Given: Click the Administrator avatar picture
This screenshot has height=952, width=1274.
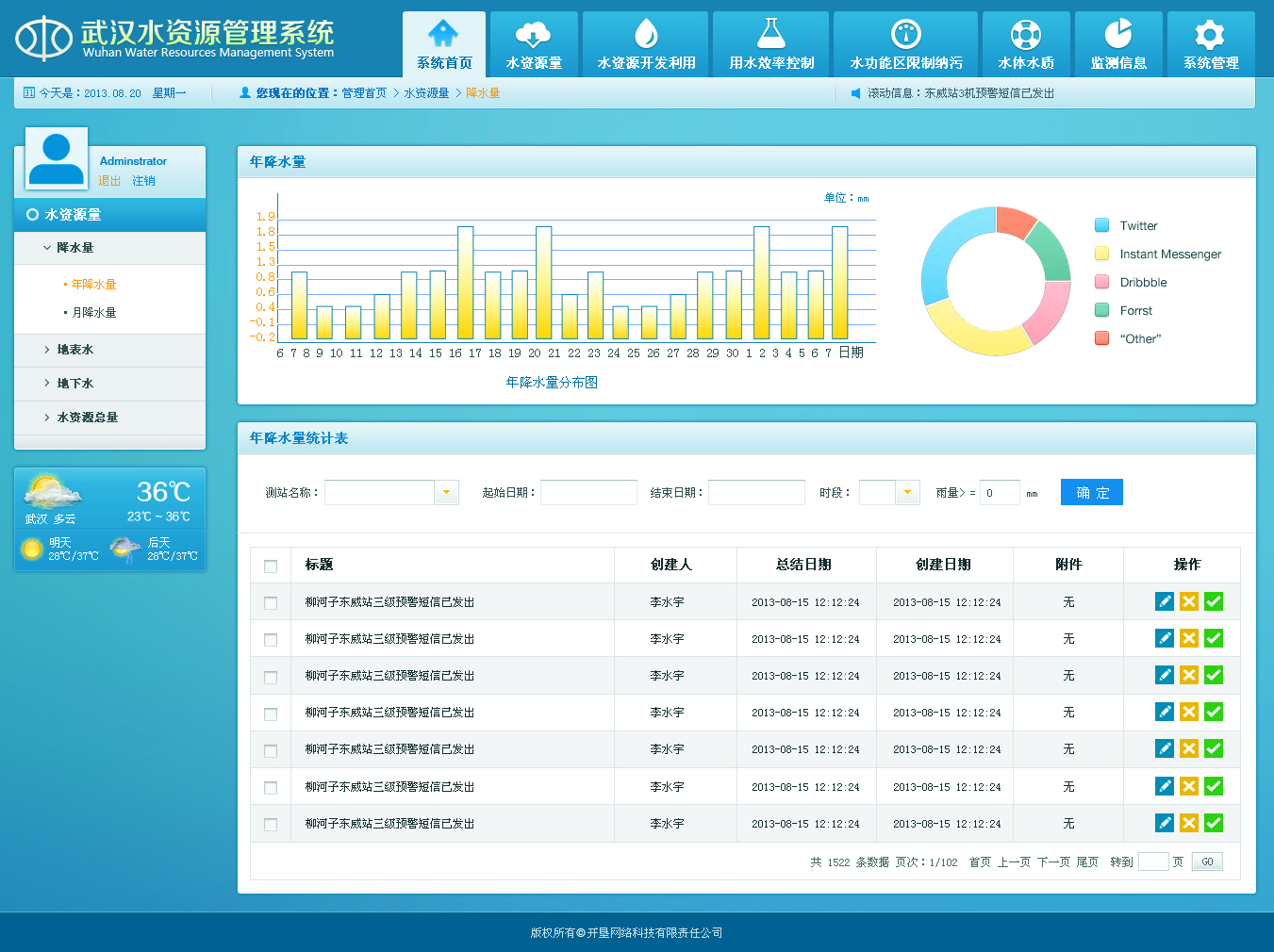Looking at the screenshot, I should click(57, 158).
